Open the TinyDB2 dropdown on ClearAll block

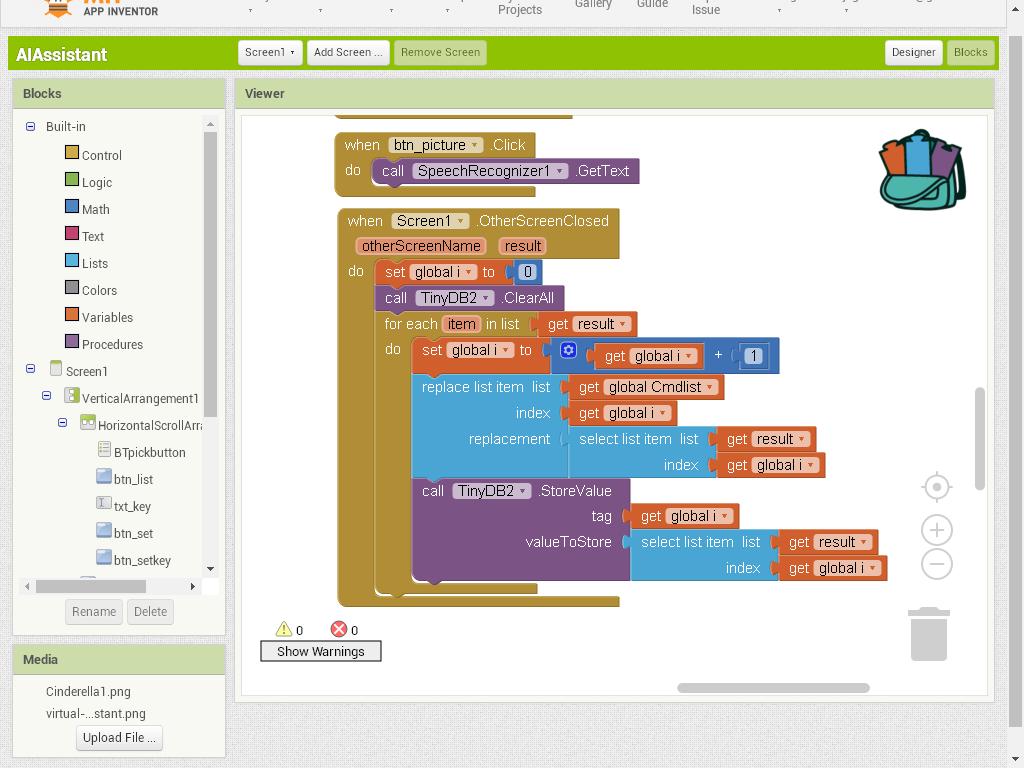(x=486, y=298)
